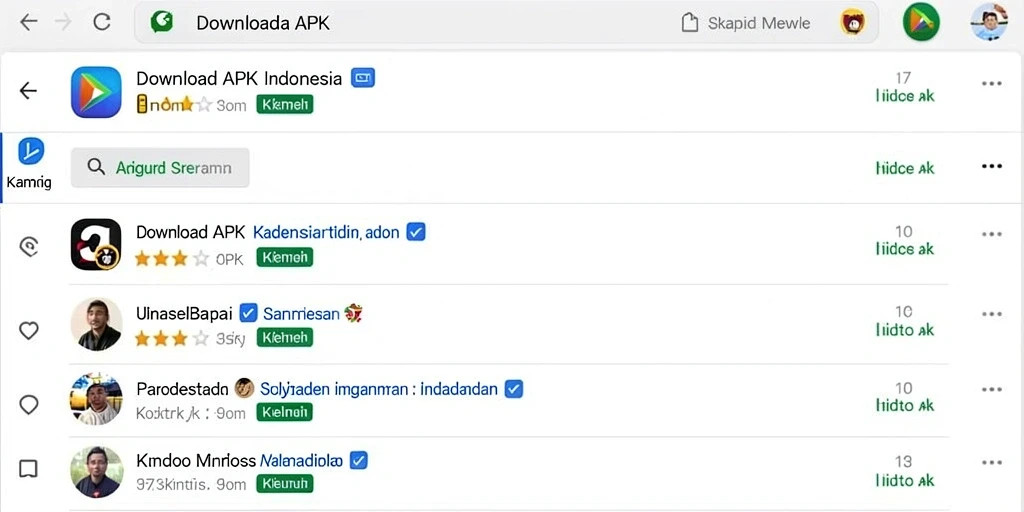Open the three-dot menu for Kmdoo Mnrloss
Image resolution: width=1024 pixels, height=512 pixels.
991,463
